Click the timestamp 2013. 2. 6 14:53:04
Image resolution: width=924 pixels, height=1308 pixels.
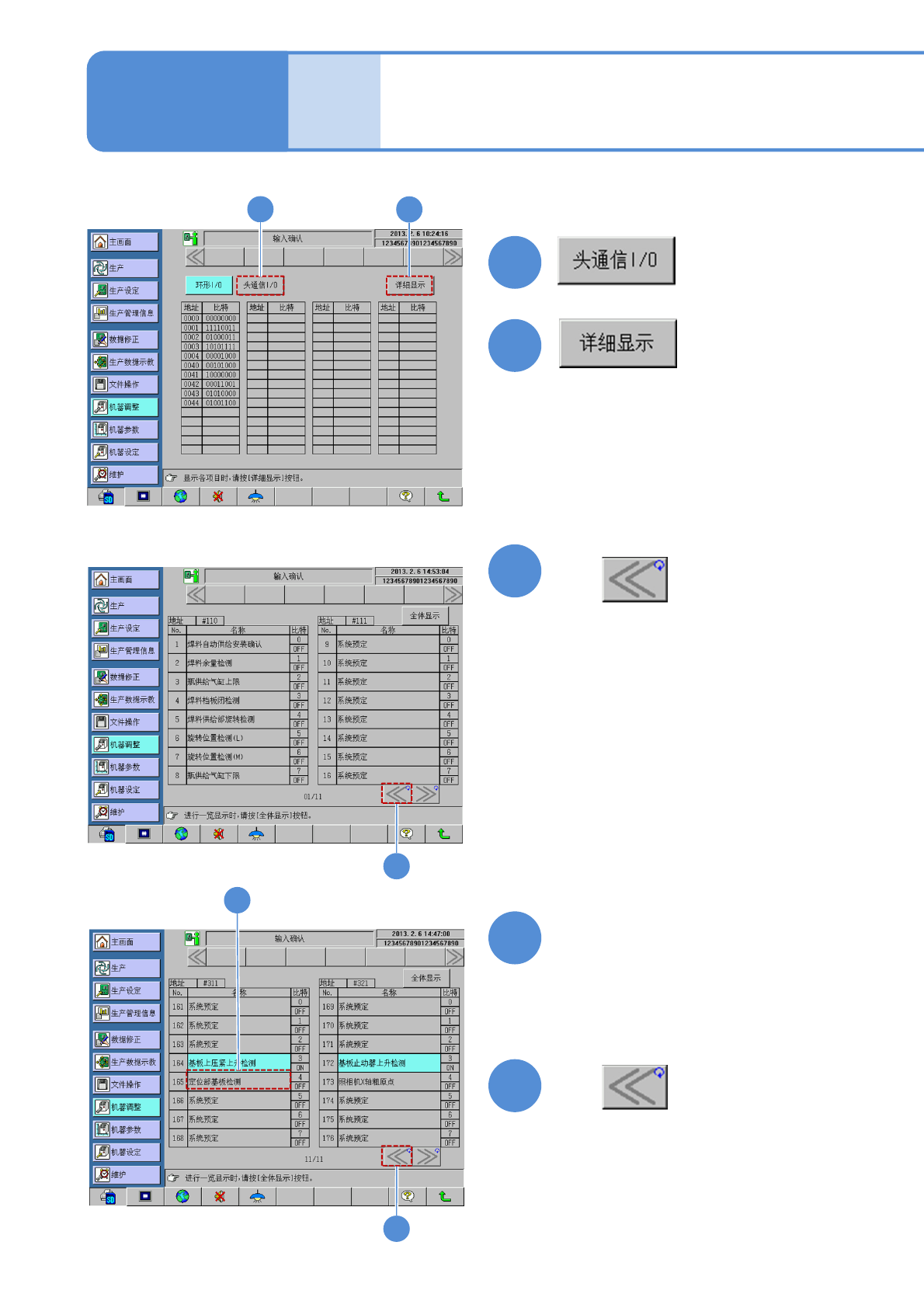coord(419,571)
